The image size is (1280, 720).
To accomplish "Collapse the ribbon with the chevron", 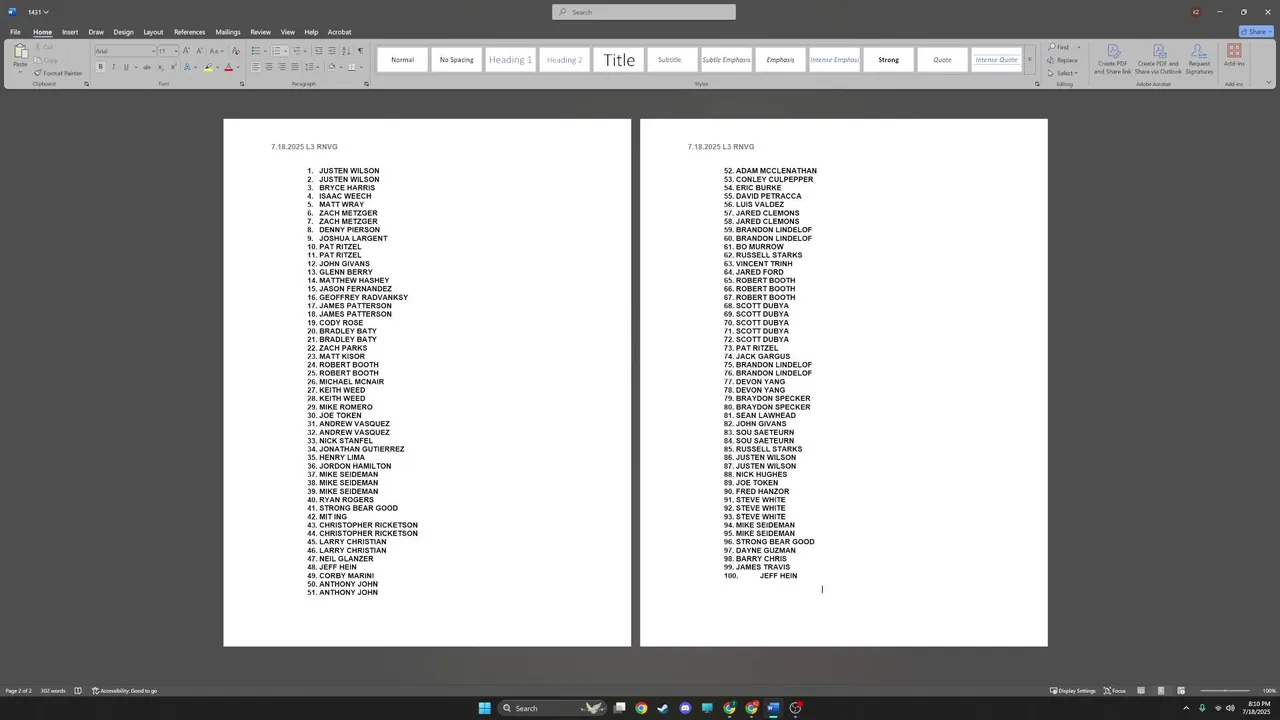I will (x=1269, y=82).
